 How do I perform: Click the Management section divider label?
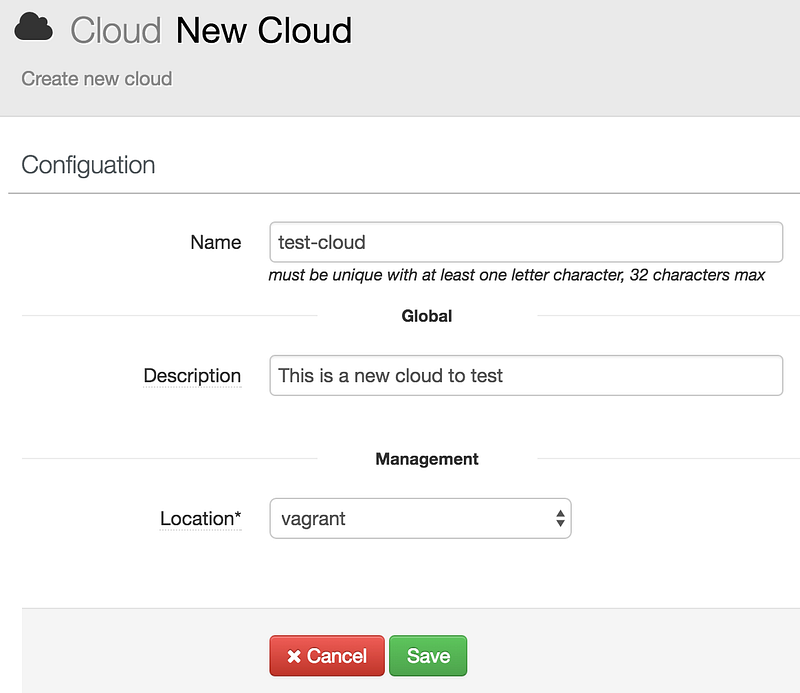[427, 459]
